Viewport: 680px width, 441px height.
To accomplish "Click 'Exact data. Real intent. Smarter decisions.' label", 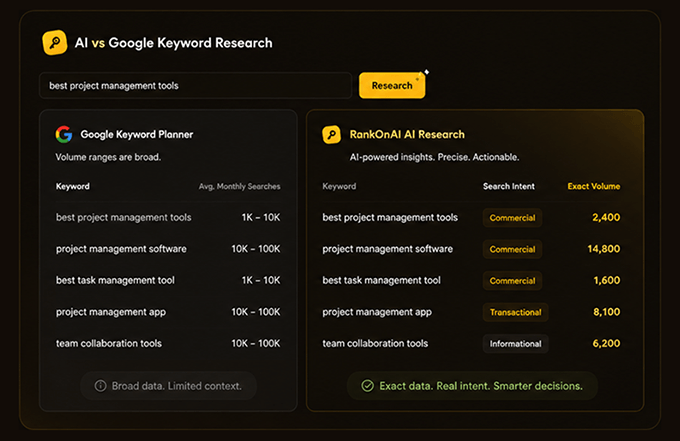I will (x=481, y=386).
